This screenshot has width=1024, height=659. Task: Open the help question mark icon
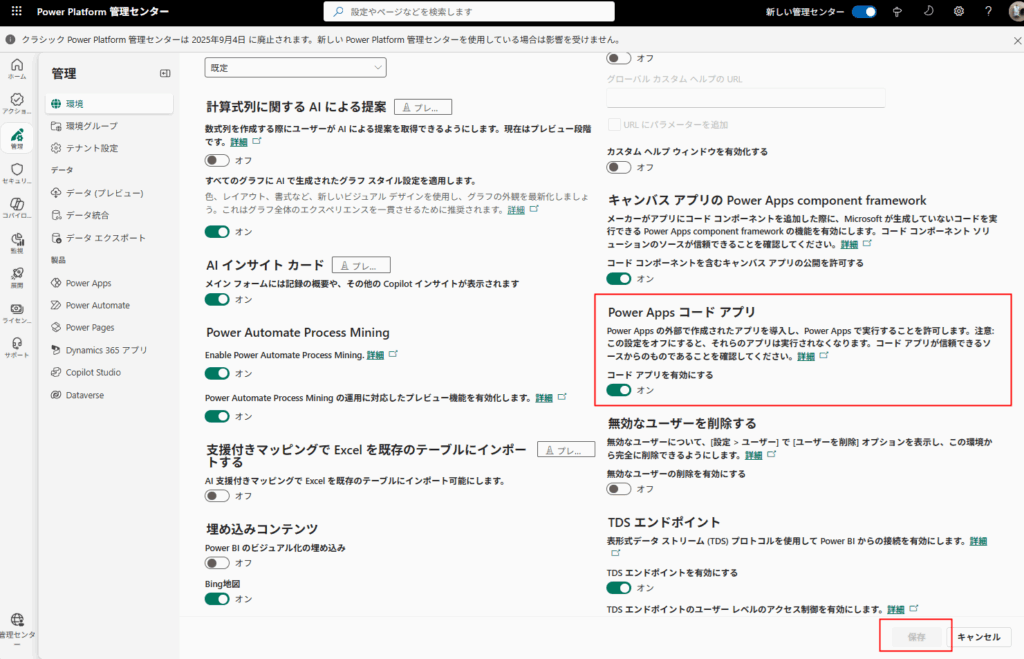[988, 11]
